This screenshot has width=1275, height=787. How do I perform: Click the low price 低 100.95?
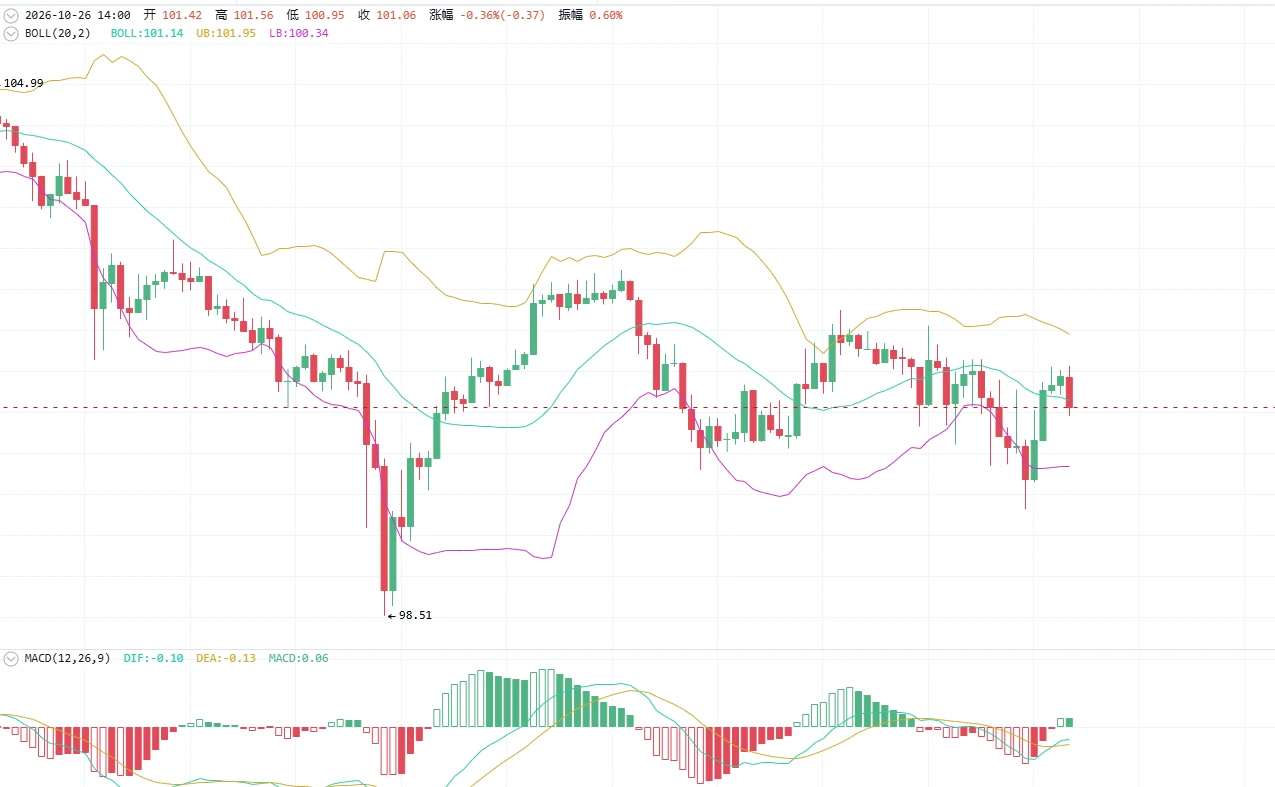click(315, 15)
